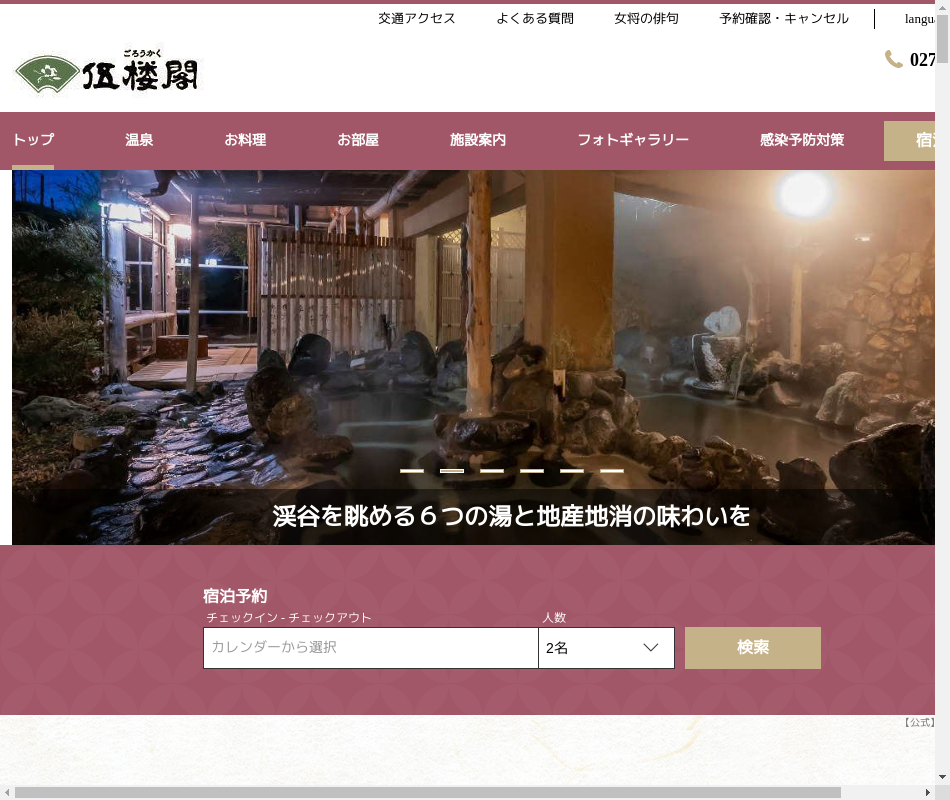Open 感染予防対策 in the navigation
This screenshot has width=950, height=800.
coord(802,140)
